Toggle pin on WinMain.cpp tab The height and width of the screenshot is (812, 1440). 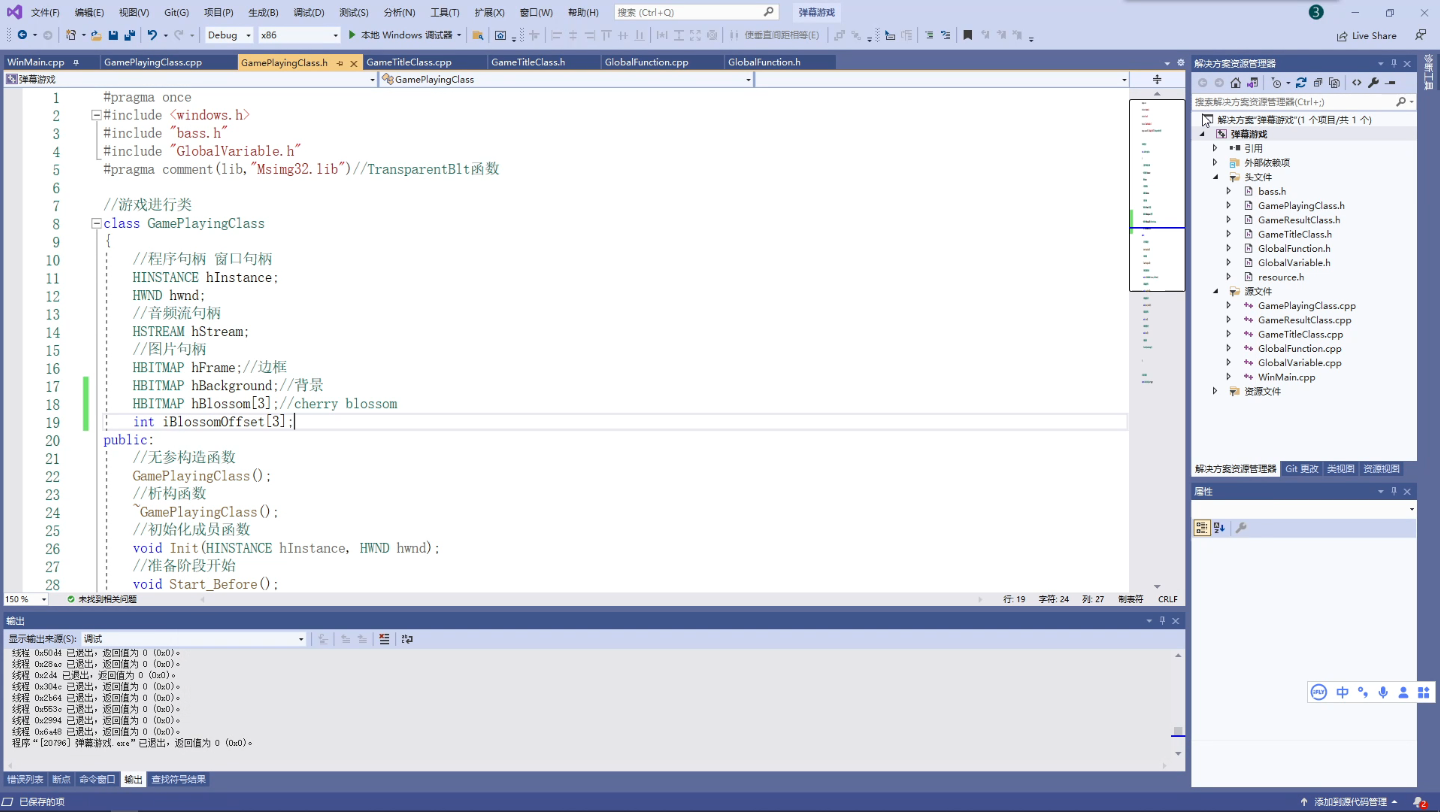click(x=76, y=62)
